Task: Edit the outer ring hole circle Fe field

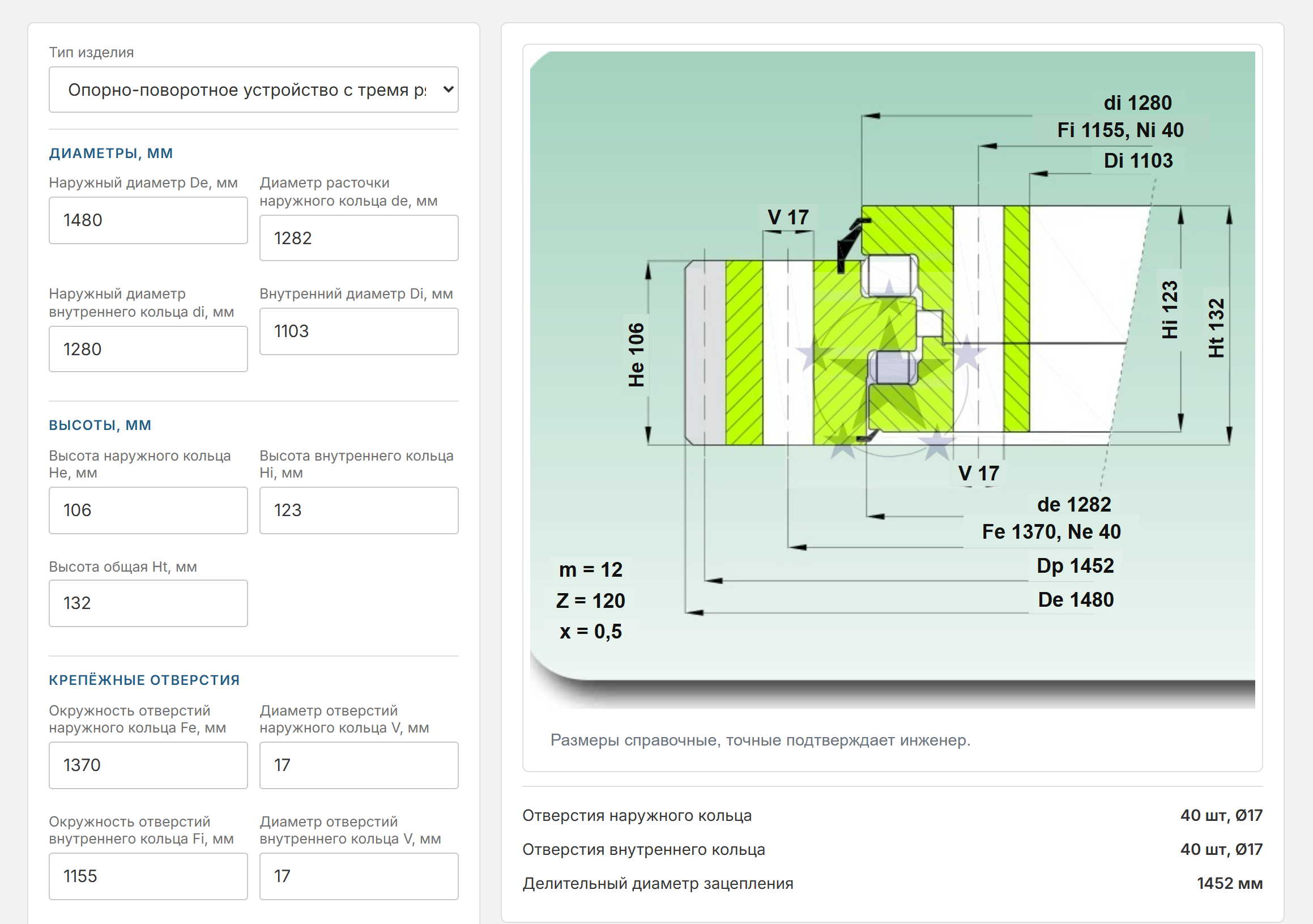Action: [148, 765]
